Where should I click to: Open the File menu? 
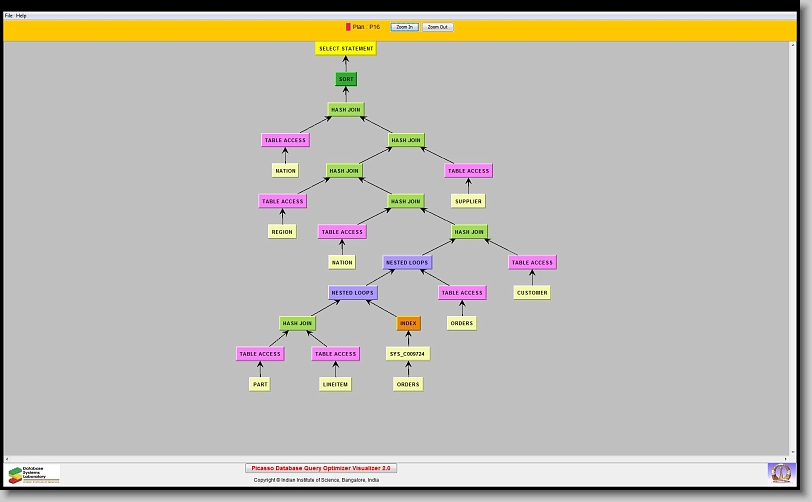click(x=9, y=16)
